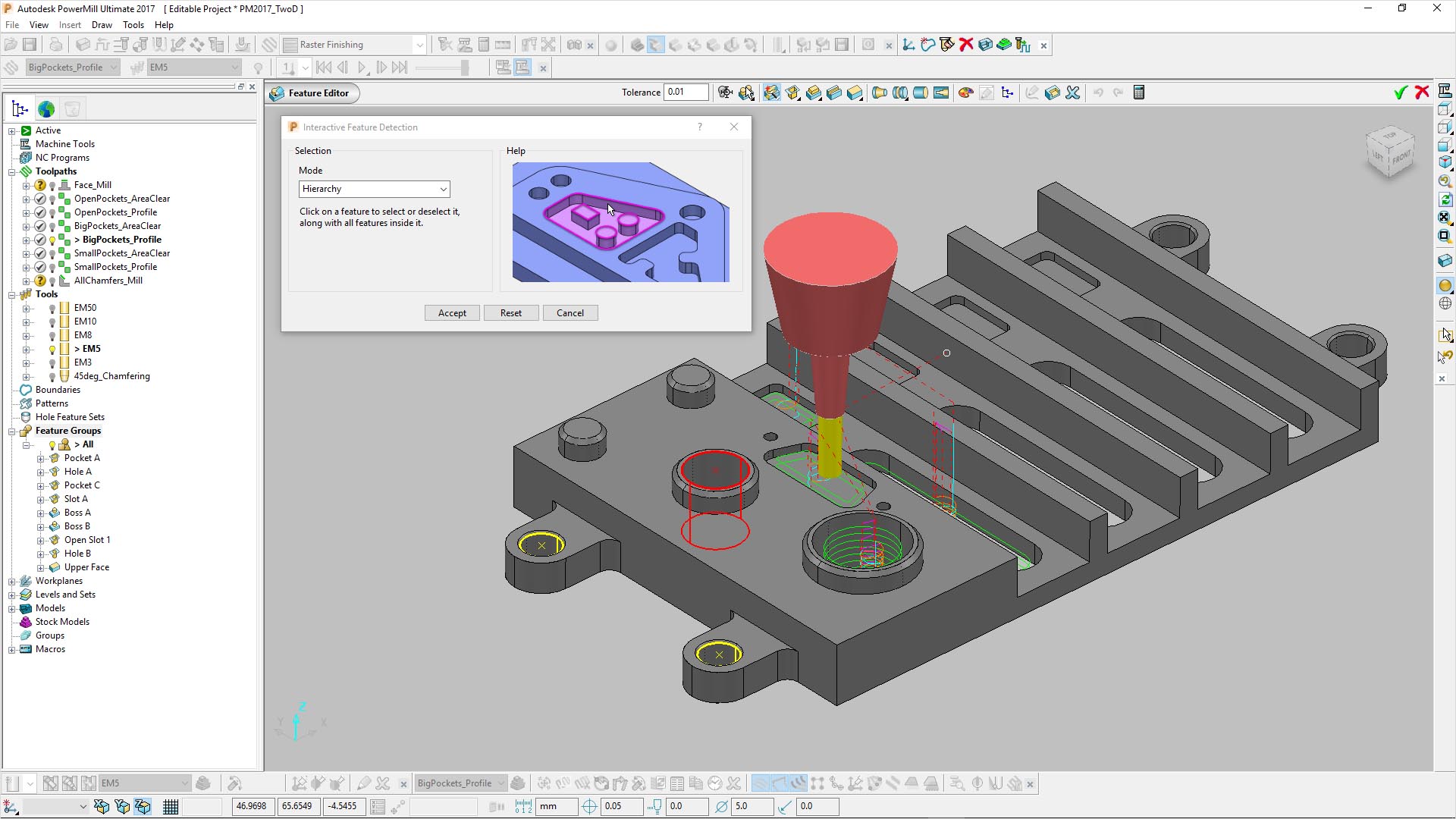
Task: Click the hierarchy tree icon in the Feature Editor toolbar
Action: (x=1007, y=93)
